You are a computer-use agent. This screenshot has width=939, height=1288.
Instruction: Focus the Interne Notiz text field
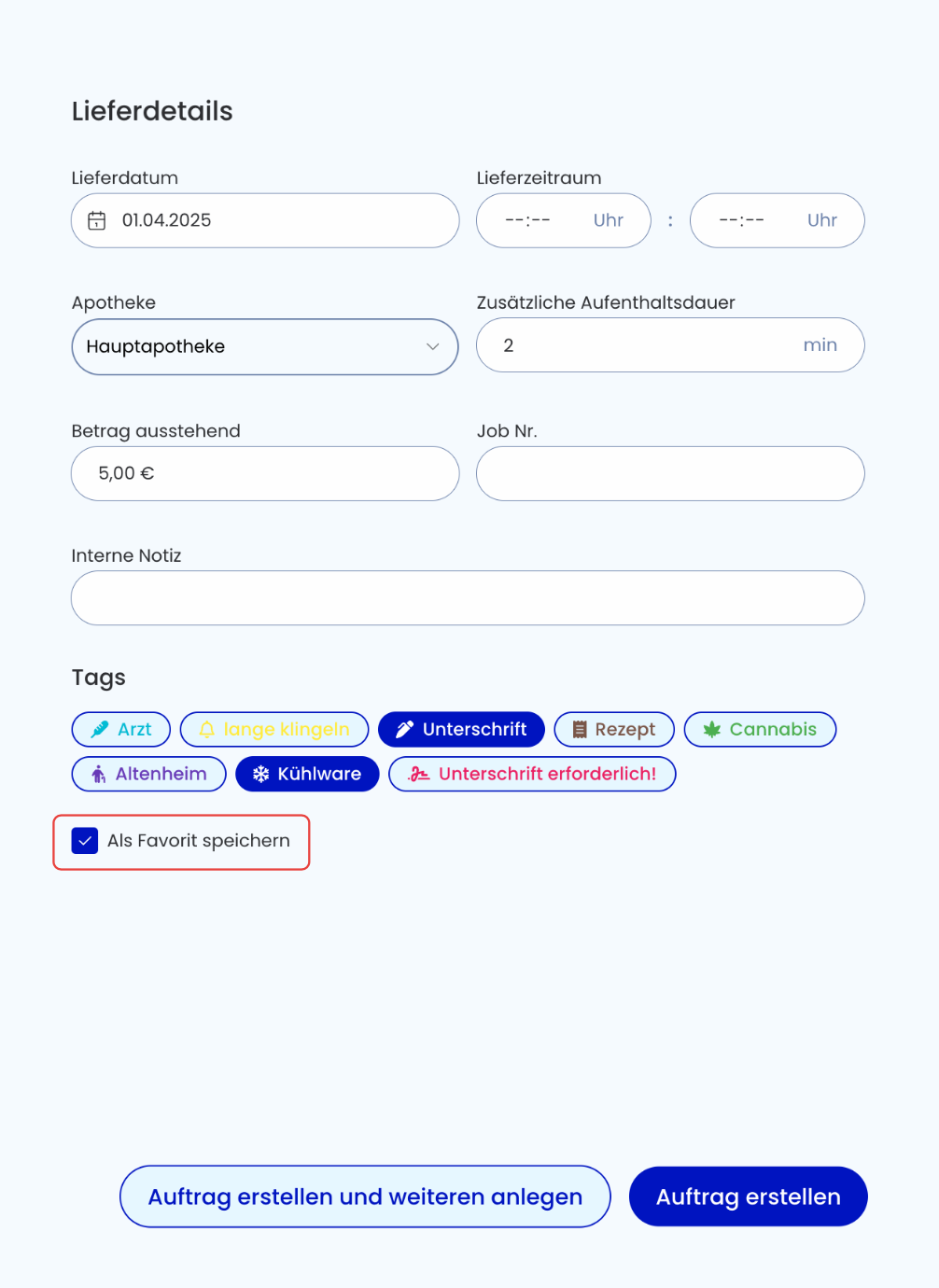click(468, 598)
